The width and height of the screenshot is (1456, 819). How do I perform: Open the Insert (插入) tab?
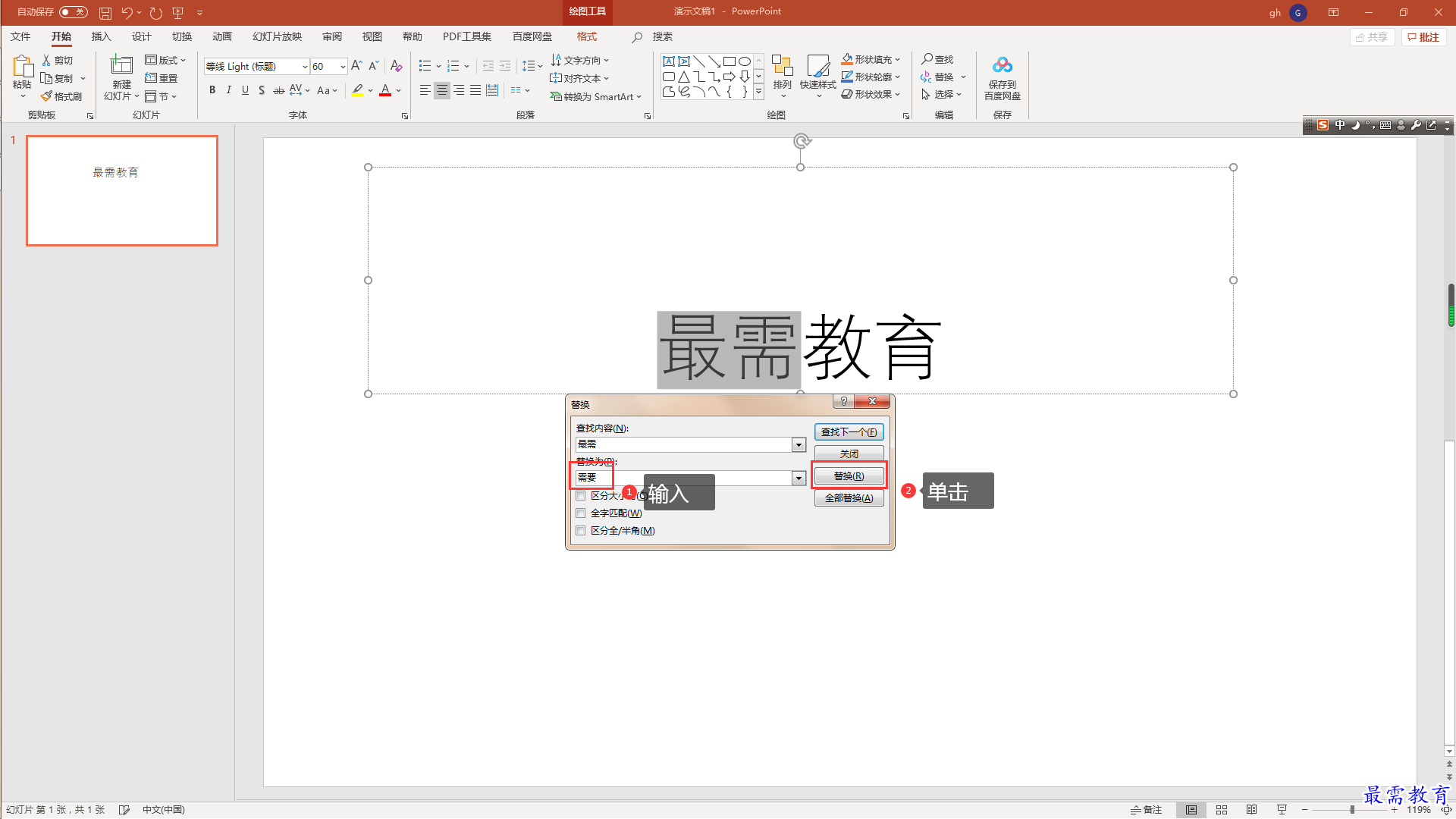pos(101,36)
